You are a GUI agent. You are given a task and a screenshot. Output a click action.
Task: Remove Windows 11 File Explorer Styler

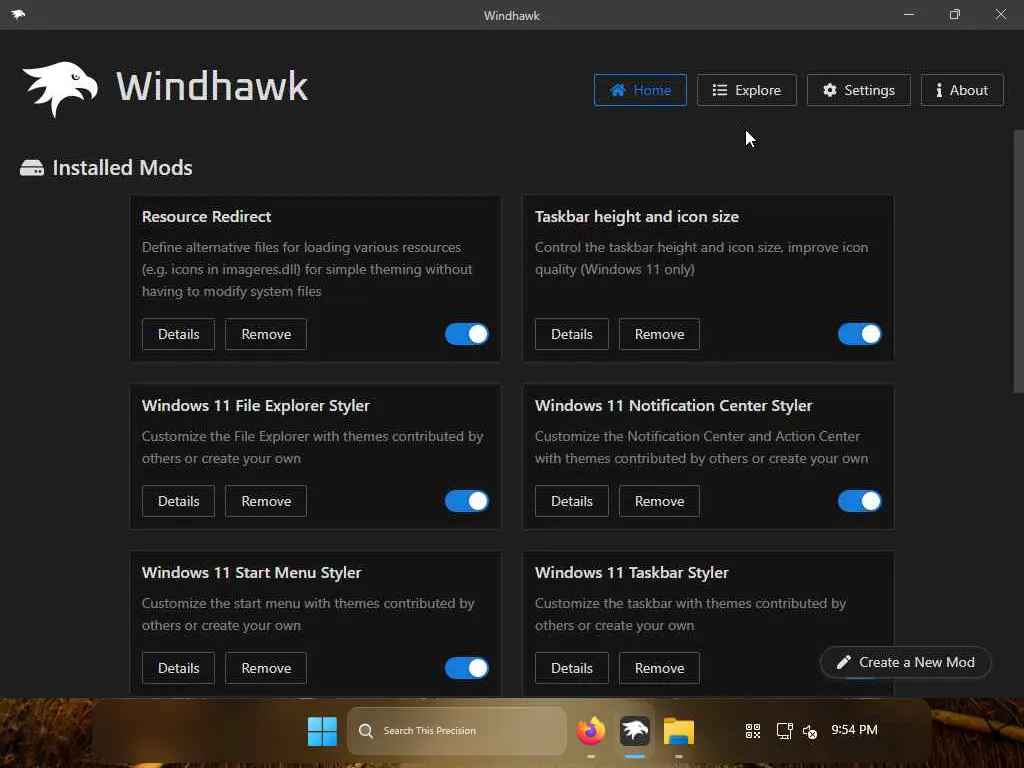(x=266, y=501)
